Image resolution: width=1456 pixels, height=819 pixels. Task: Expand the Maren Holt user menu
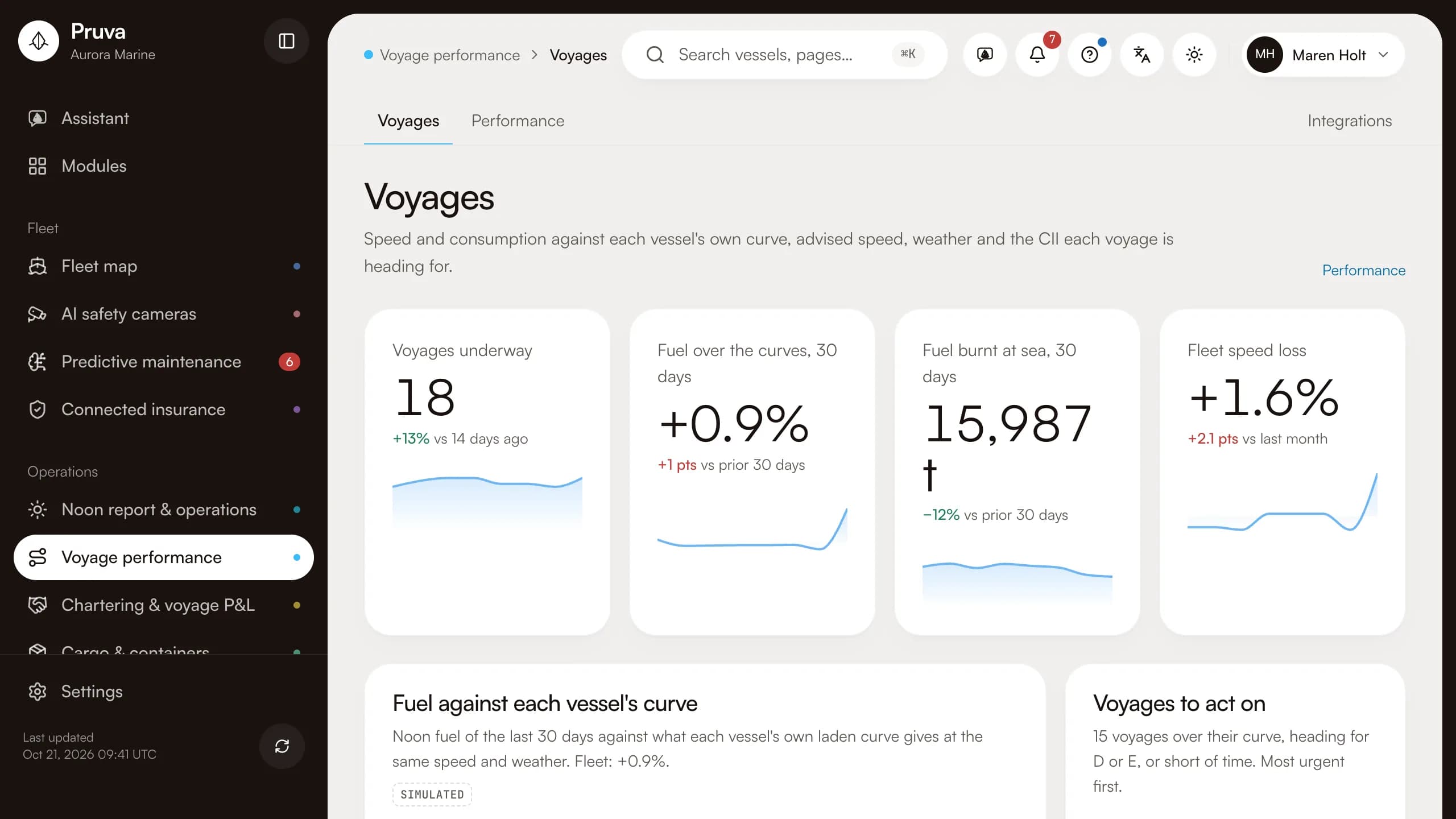tap(1323, 55)
